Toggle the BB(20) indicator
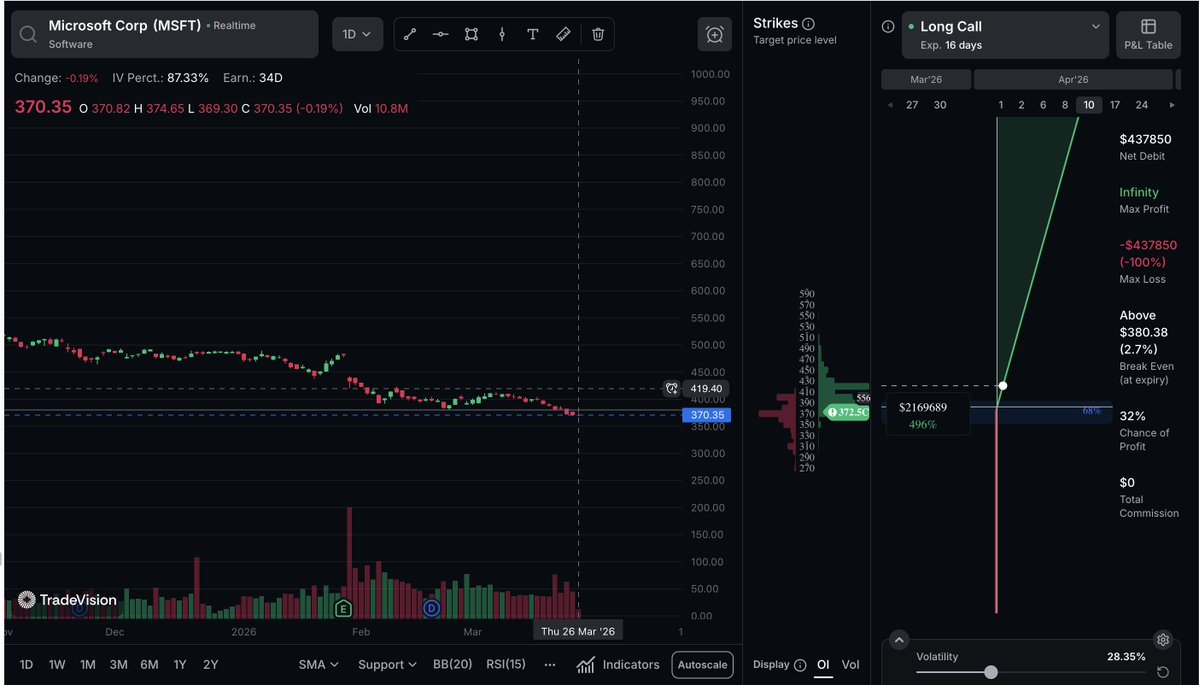Viewport: 1199px width, 685px height. [x=452, y=664]
